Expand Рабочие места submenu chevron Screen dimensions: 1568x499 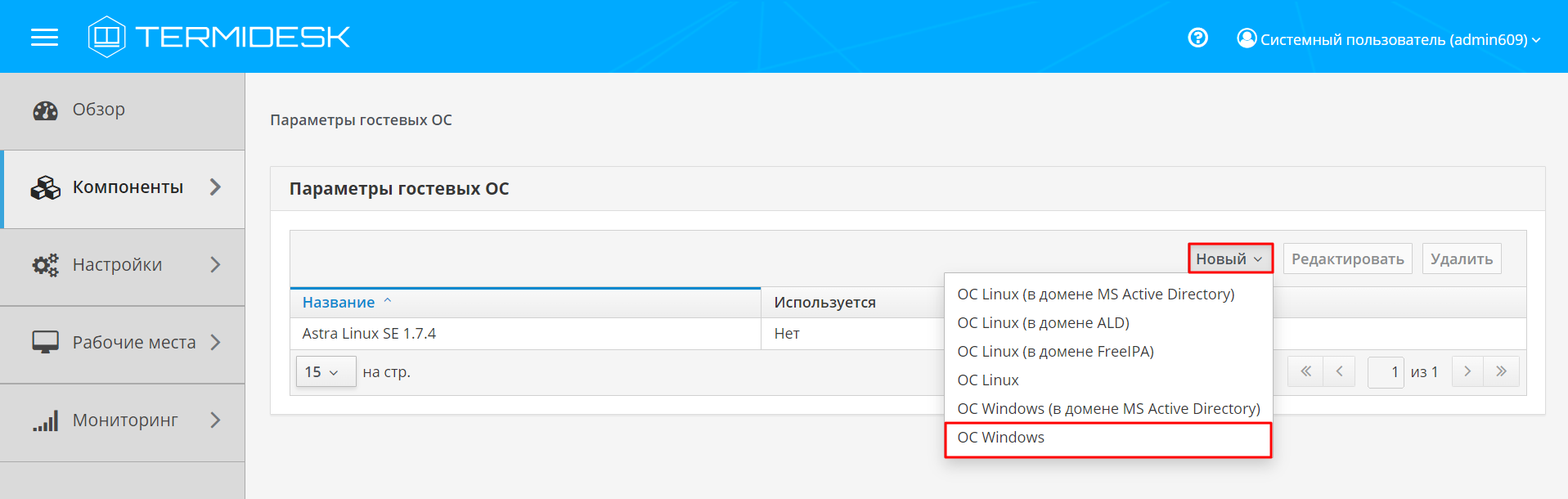pos(215,343)
